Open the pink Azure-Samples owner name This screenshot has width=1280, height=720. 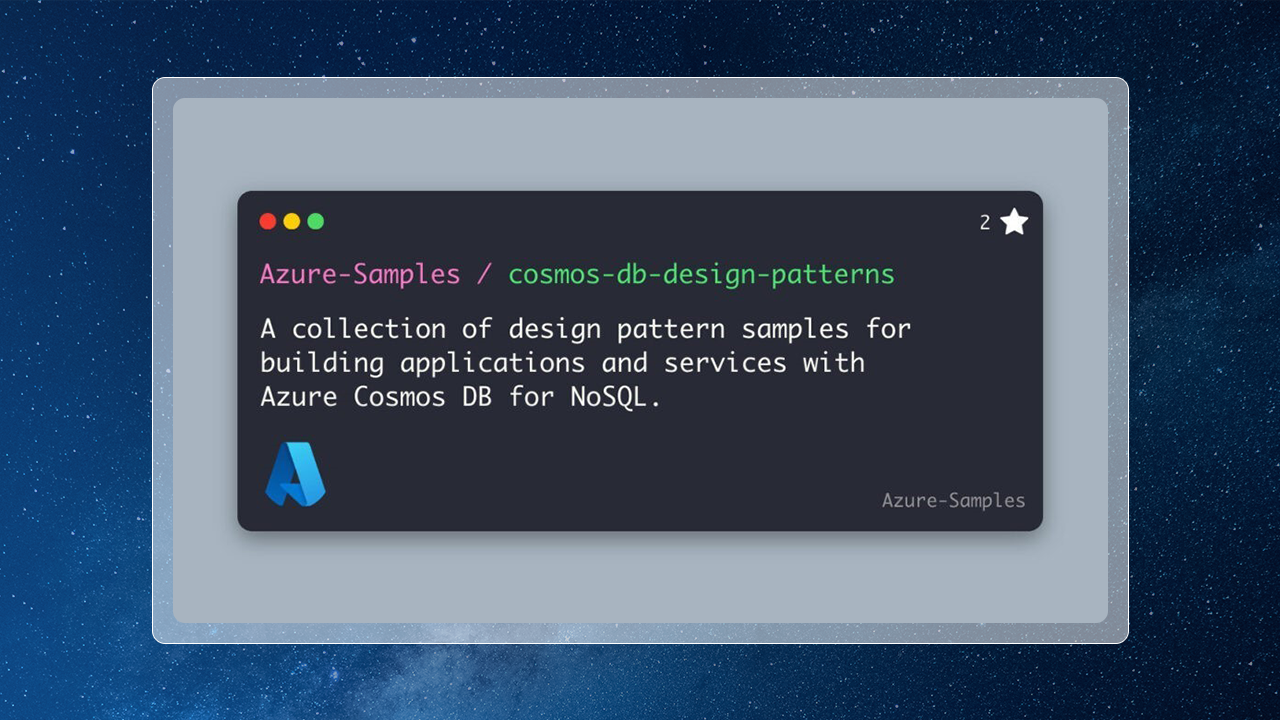tap(360, 274)
